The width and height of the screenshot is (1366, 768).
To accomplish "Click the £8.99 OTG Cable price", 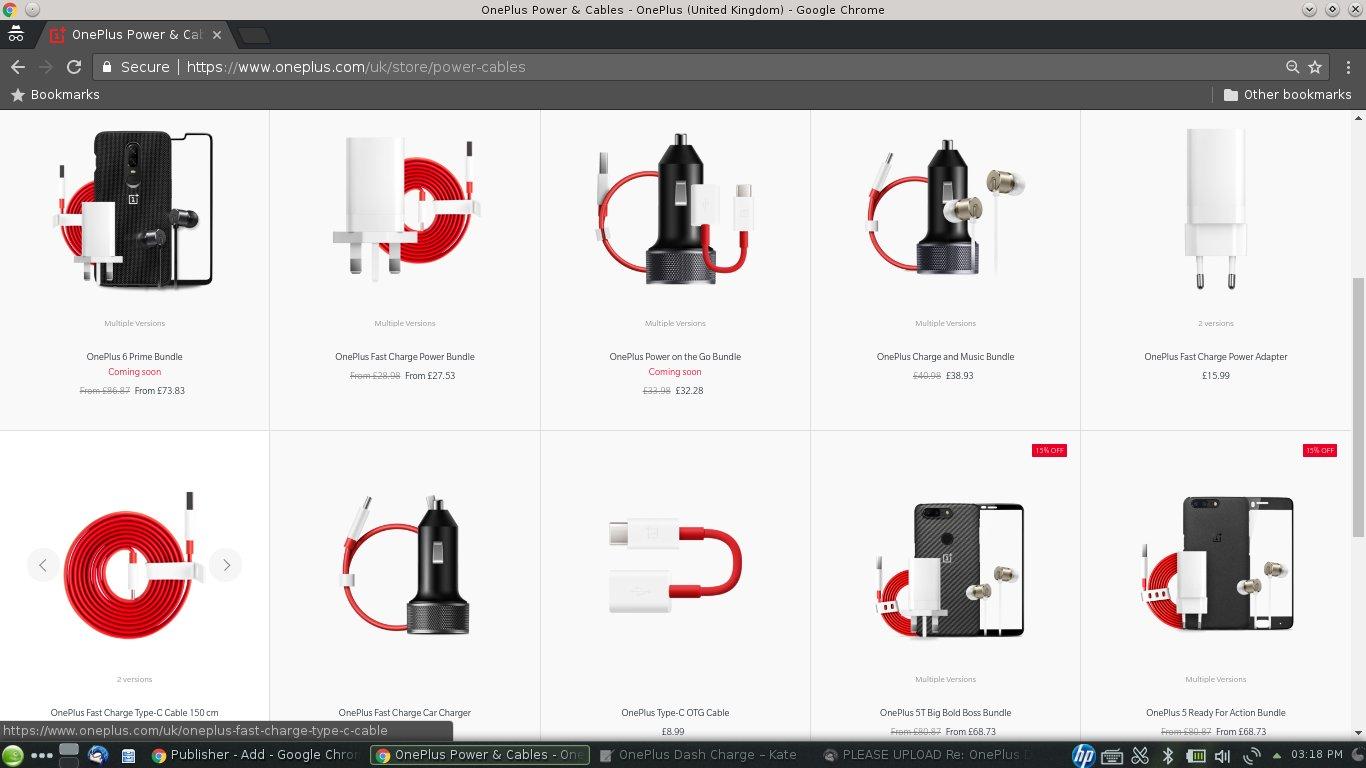I will click(x=673, y=732).
